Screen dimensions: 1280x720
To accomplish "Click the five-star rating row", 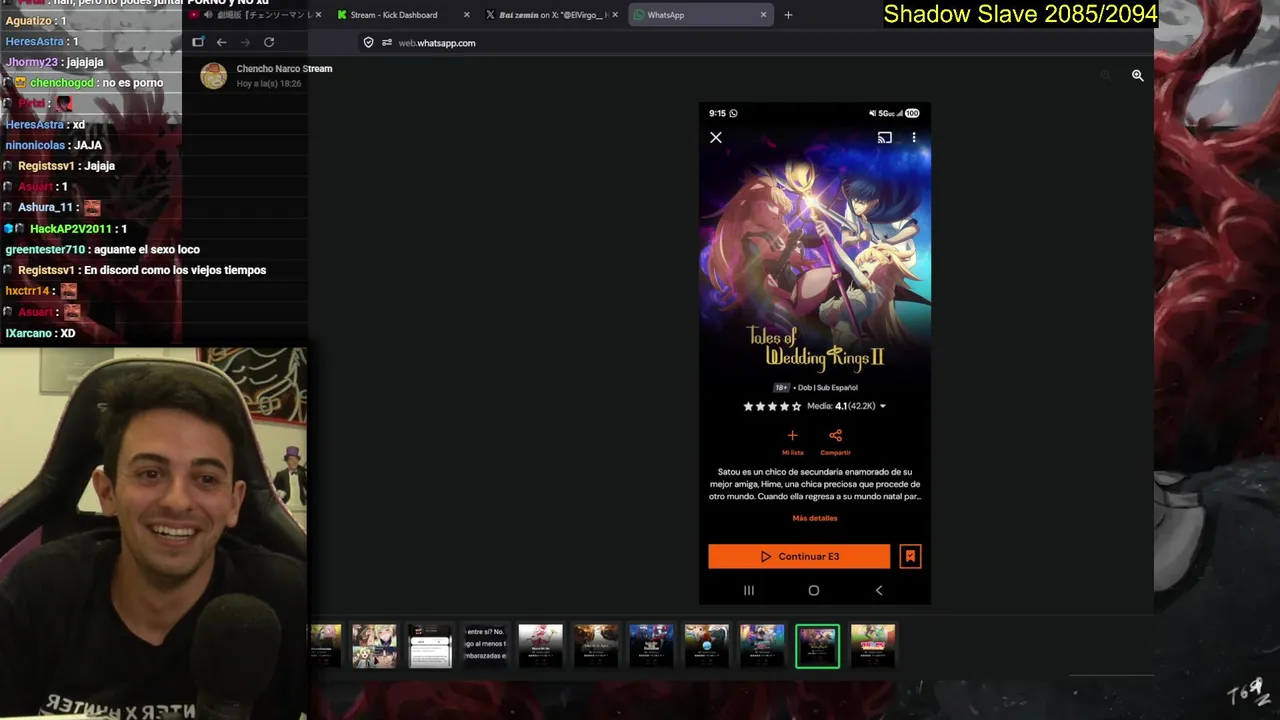I will (x=772, y=406).
